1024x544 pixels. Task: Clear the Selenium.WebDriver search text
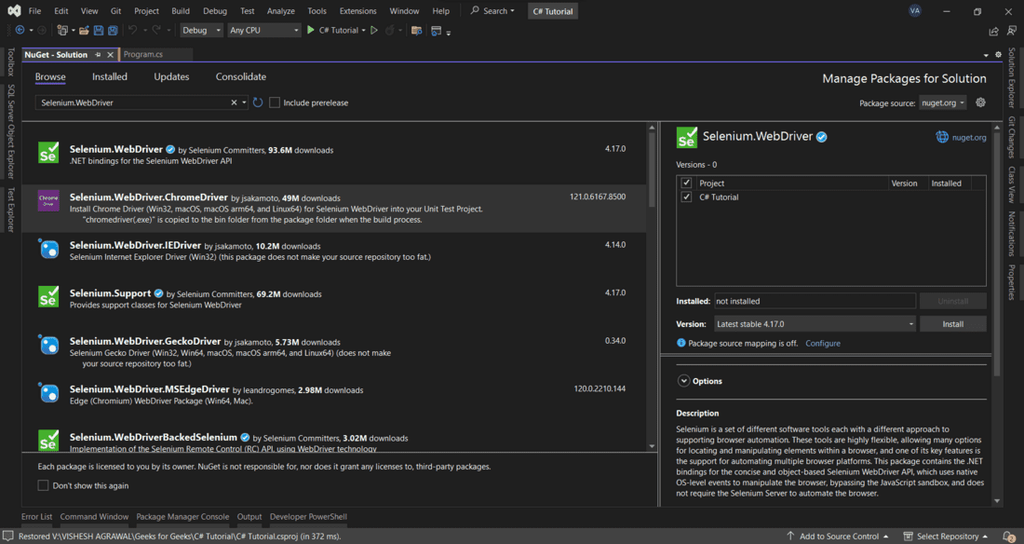(x=234, y=103)
